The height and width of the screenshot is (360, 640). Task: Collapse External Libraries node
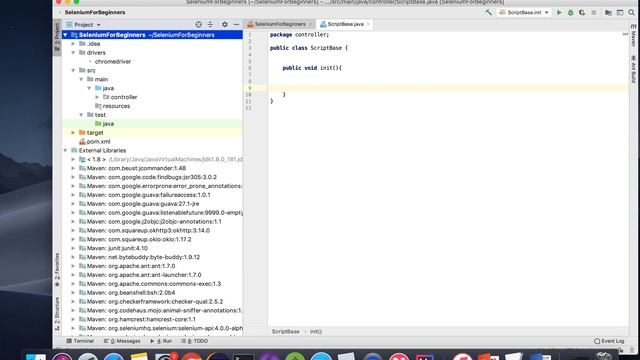[65, 151]
